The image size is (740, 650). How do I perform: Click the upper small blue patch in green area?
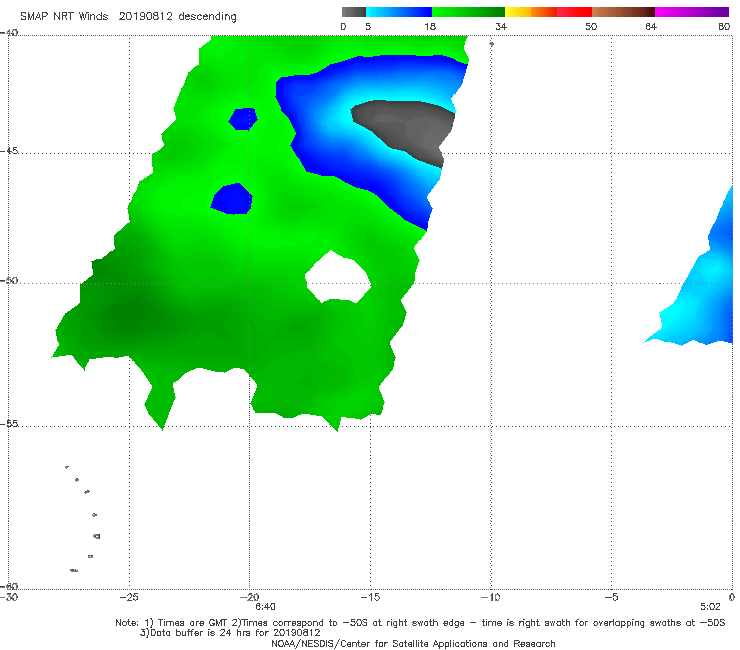coord(243,119)
